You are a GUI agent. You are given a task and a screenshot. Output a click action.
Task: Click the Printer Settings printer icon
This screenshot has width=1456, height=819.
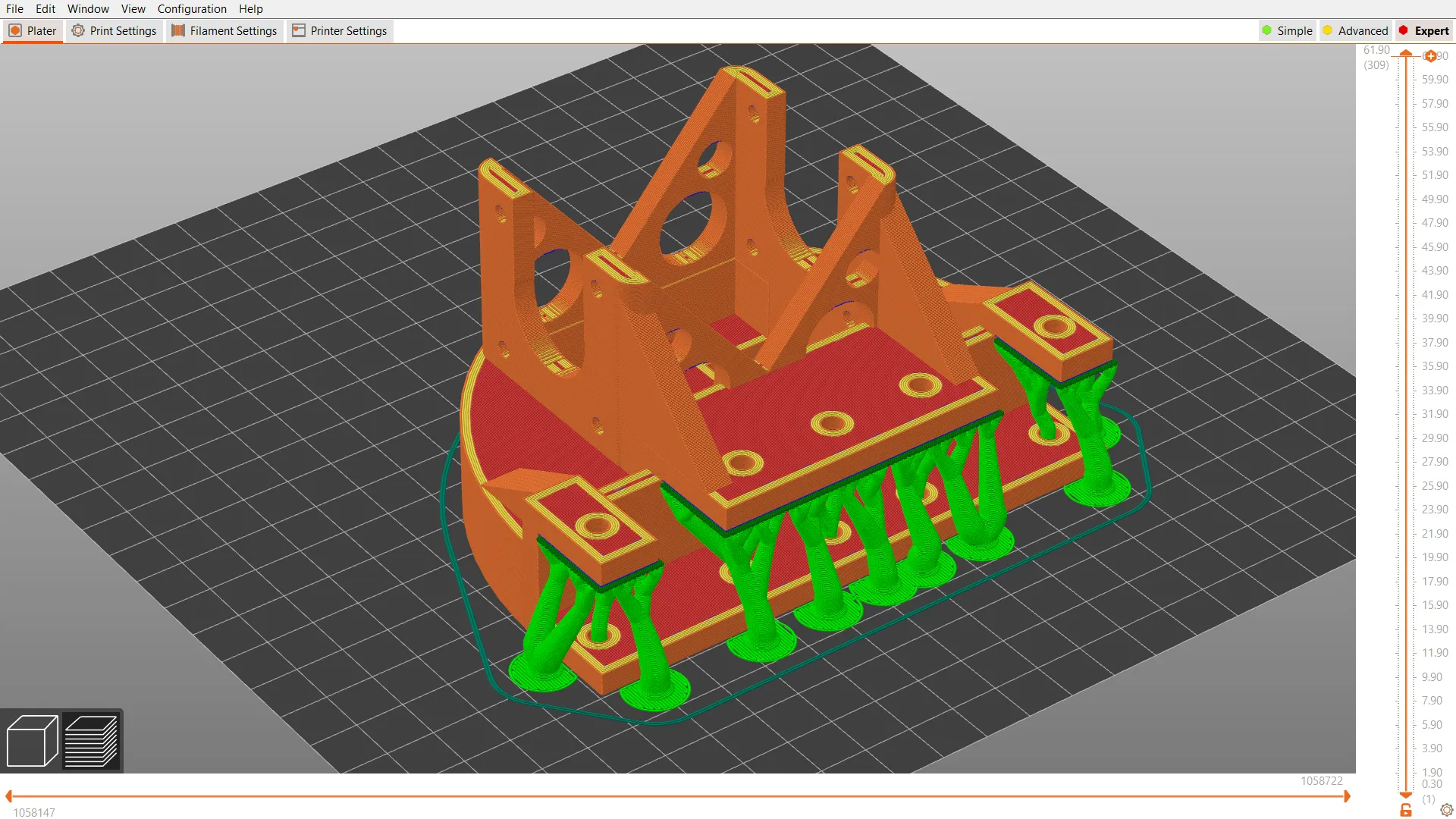click(x=297, y=30)
